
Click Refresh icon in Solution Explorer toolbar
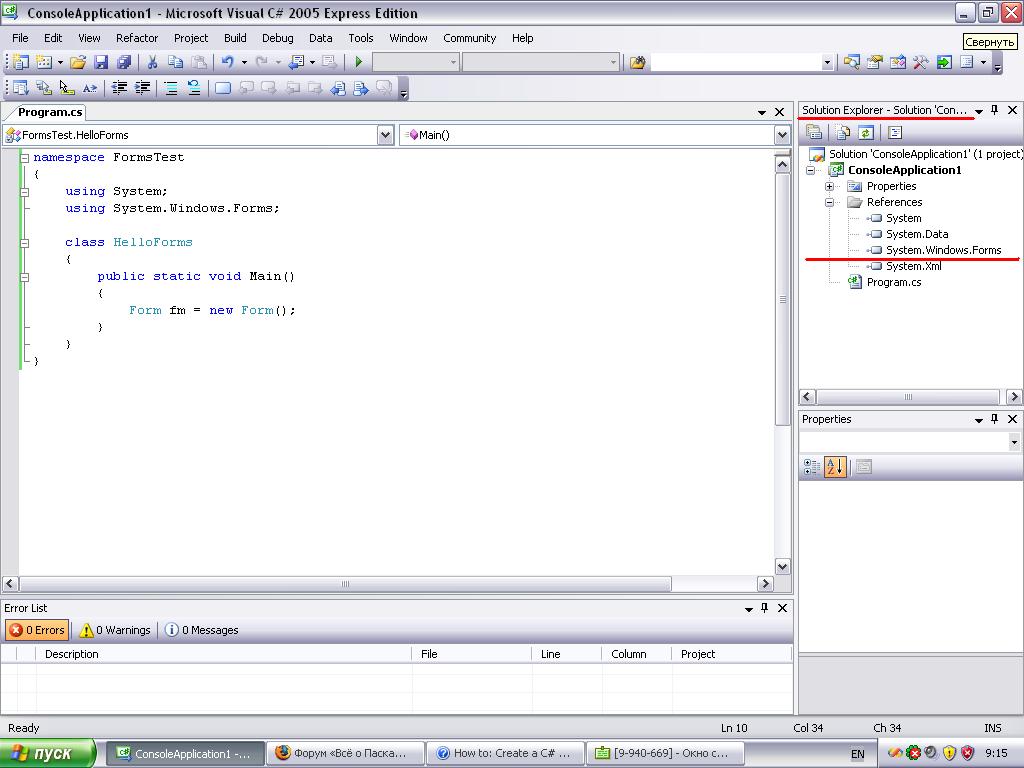point(866,132)
